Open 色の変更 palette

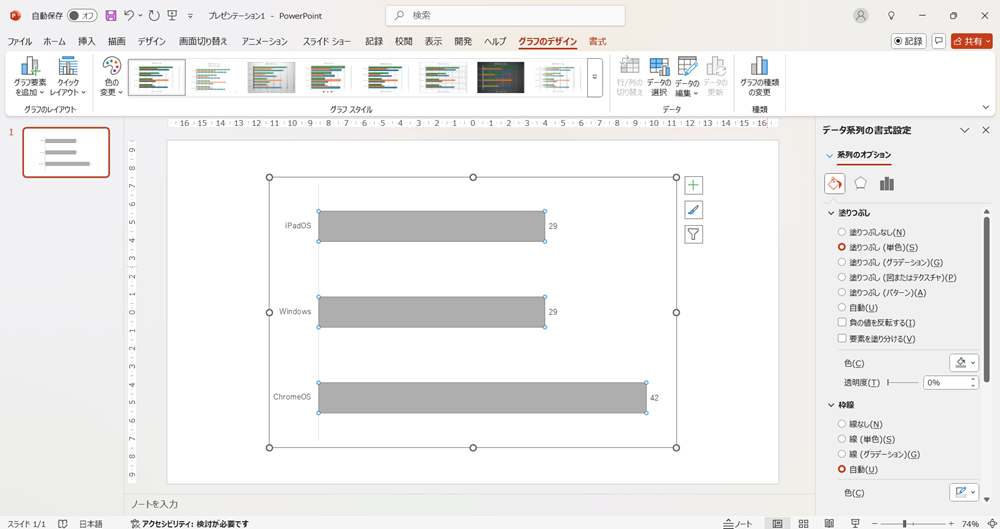(112, 77)
